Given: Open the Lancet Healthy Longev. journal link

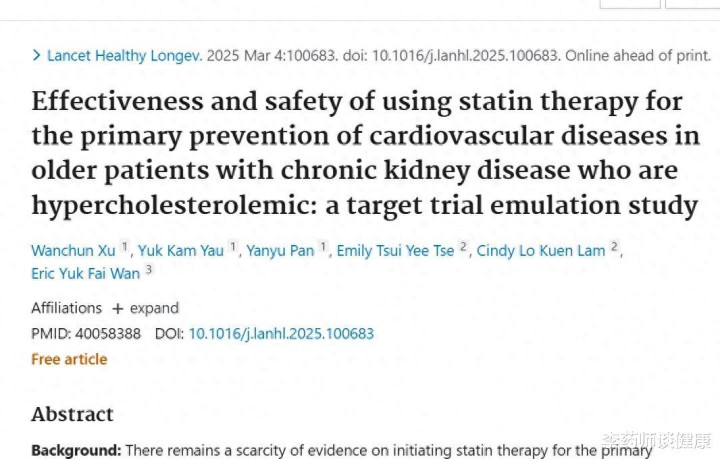Looking at the screenshot, I should pos(124,56).
